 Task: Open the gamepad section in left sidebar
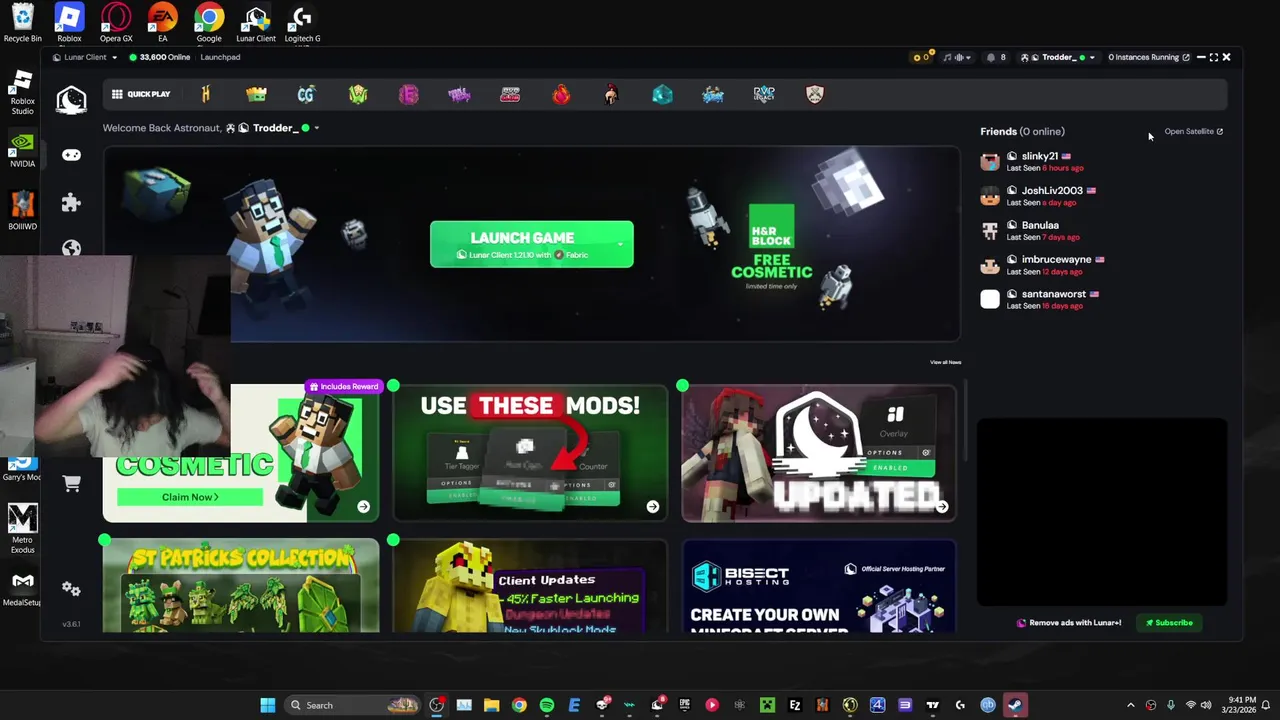coord(71,155)
